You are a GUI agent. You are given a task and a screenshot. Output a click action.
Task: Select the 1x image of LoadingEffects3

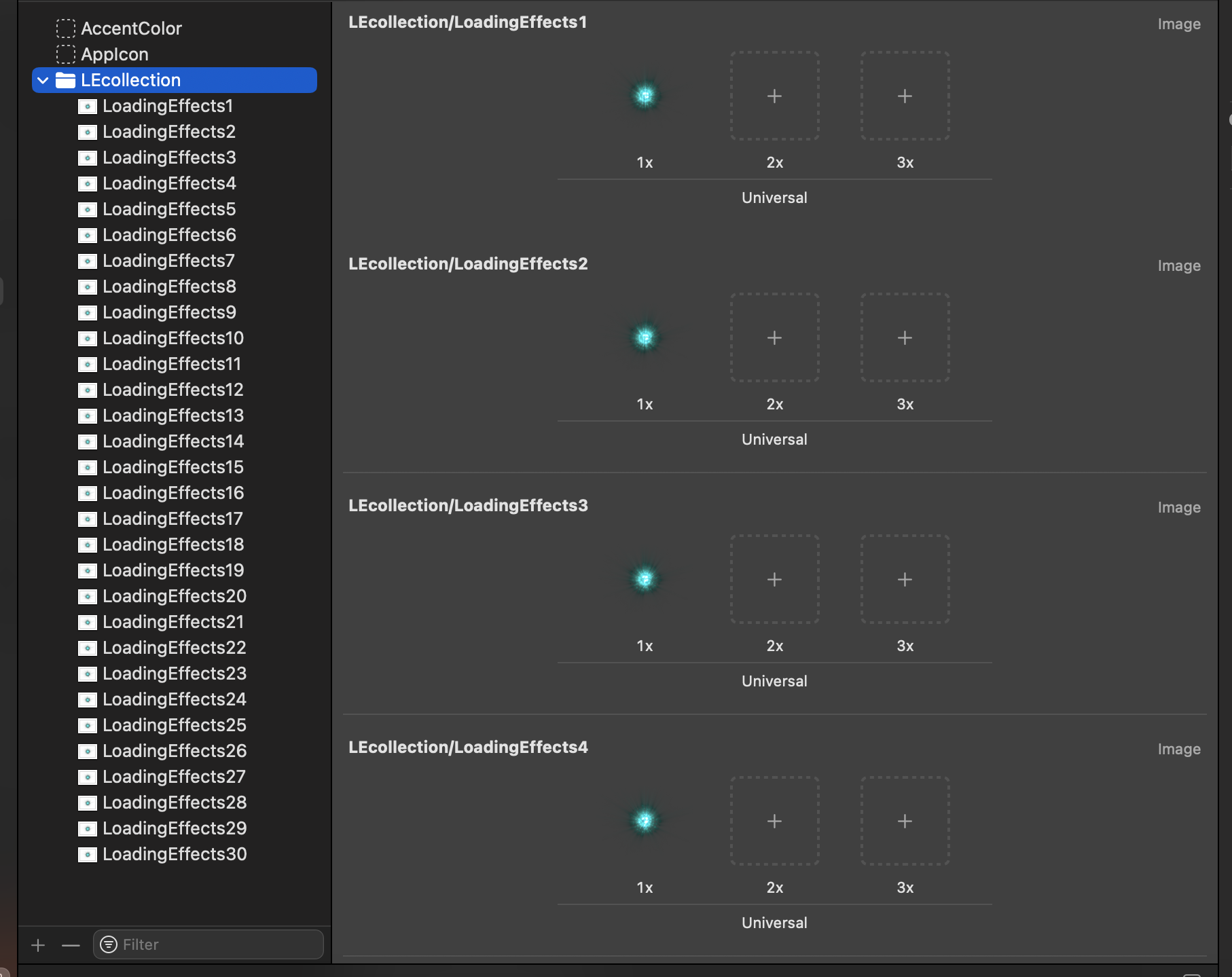(645, 579)
